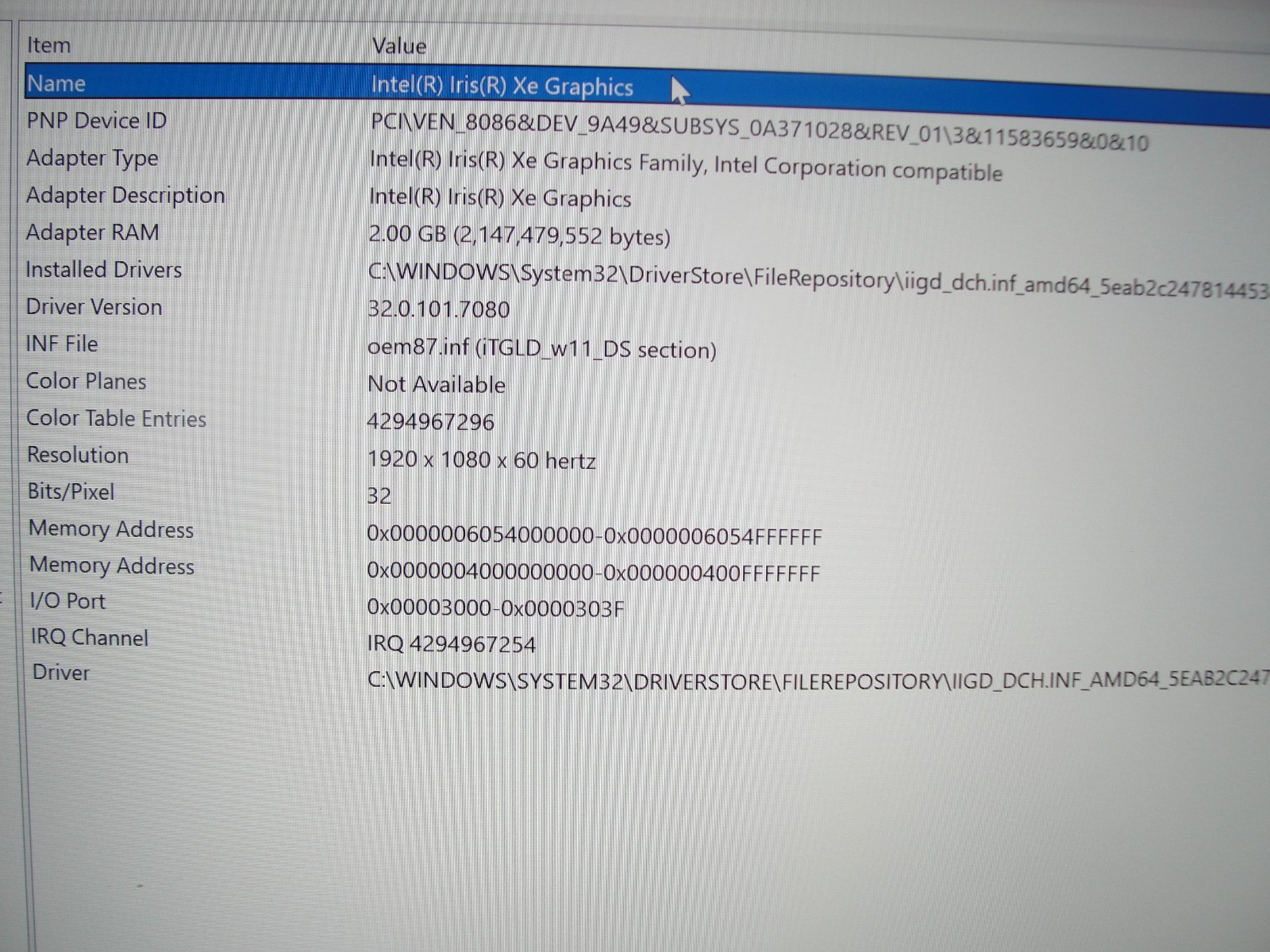Select the Resolution row label
1270x952 pixels.
[x=78, y=455]
